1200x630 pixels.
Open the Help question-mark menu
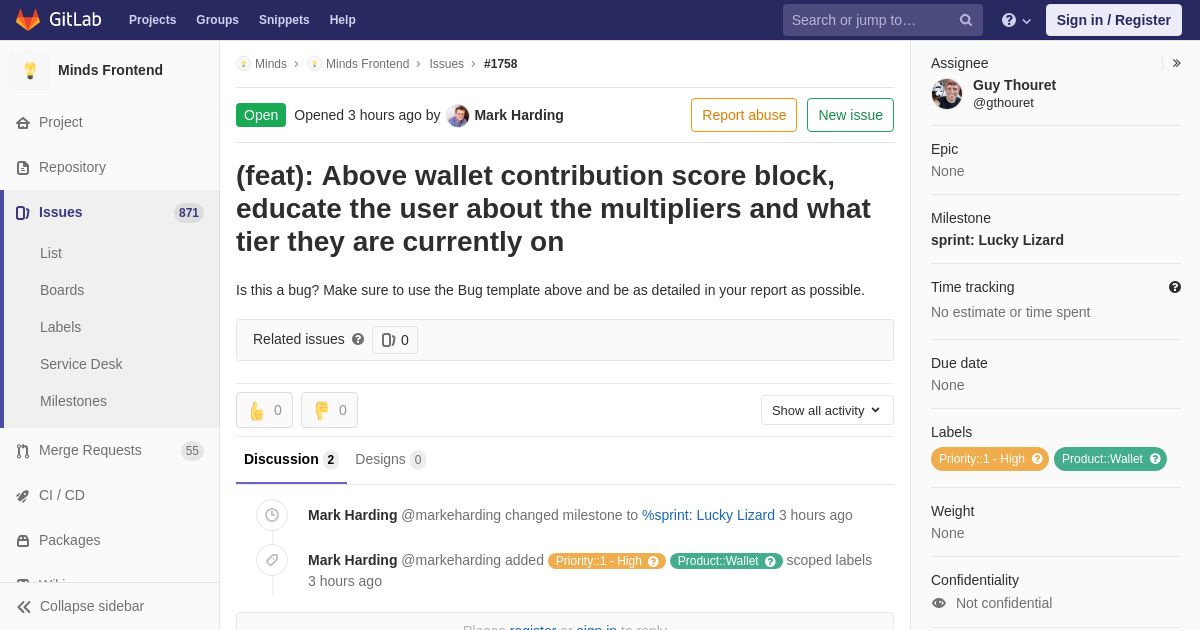coord(1015,20)
